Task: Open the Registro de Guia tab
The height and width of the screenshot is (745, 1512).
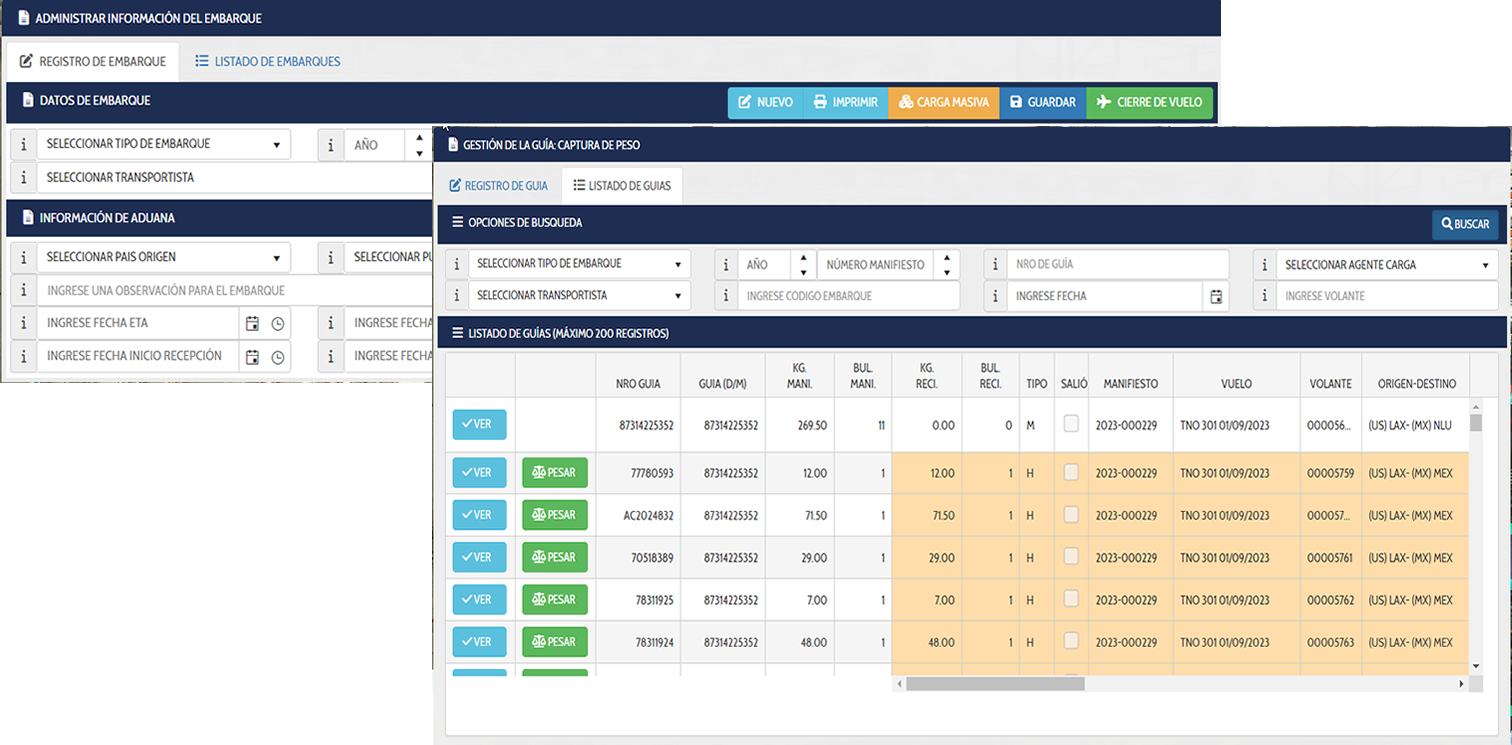Action: (498, 186)
